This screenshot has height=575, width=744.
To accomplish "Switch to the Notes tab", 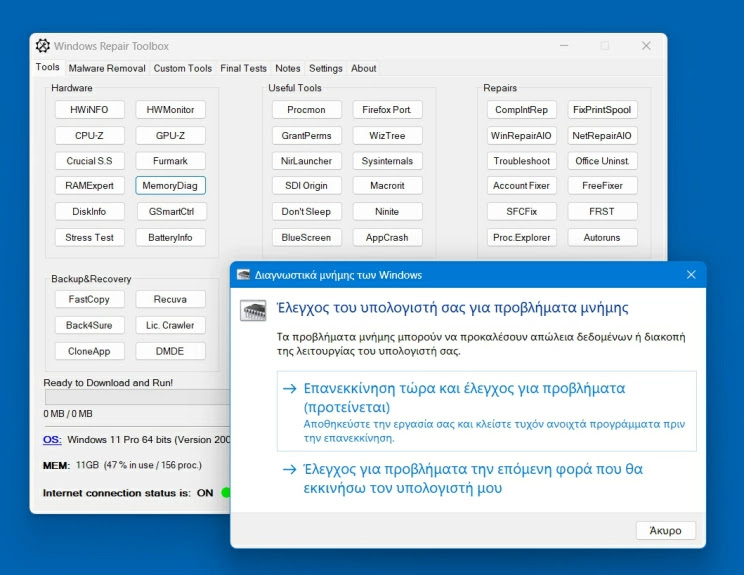I will pos(288,68).
